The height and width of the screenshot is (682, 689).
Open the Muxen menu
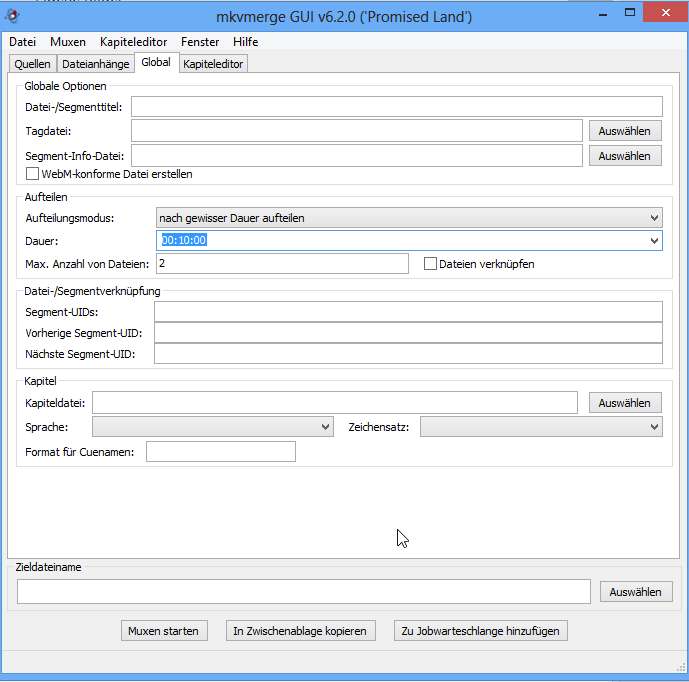[68, 42]
